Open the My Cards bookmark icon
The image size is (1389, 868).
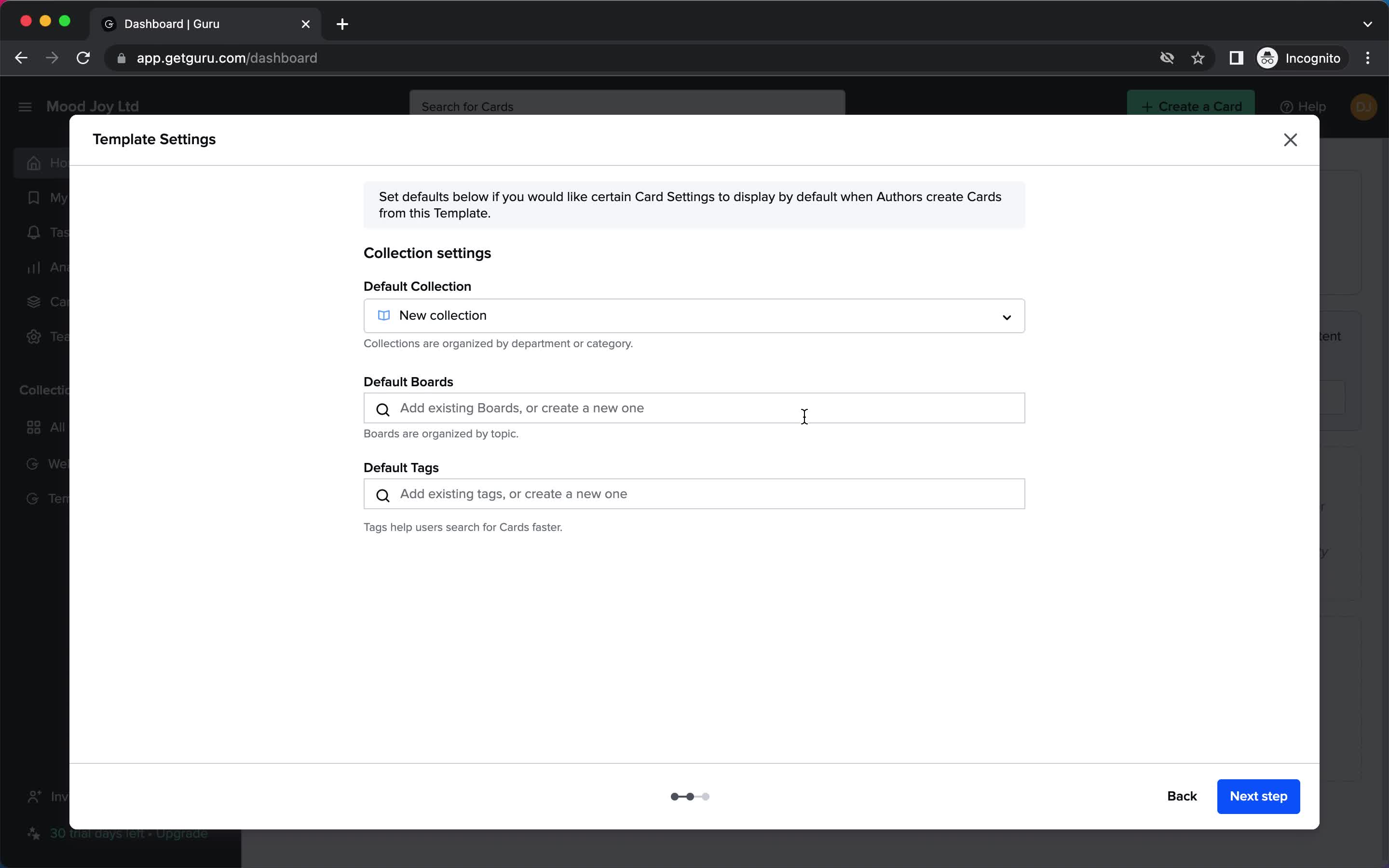(x=34, y=198)
